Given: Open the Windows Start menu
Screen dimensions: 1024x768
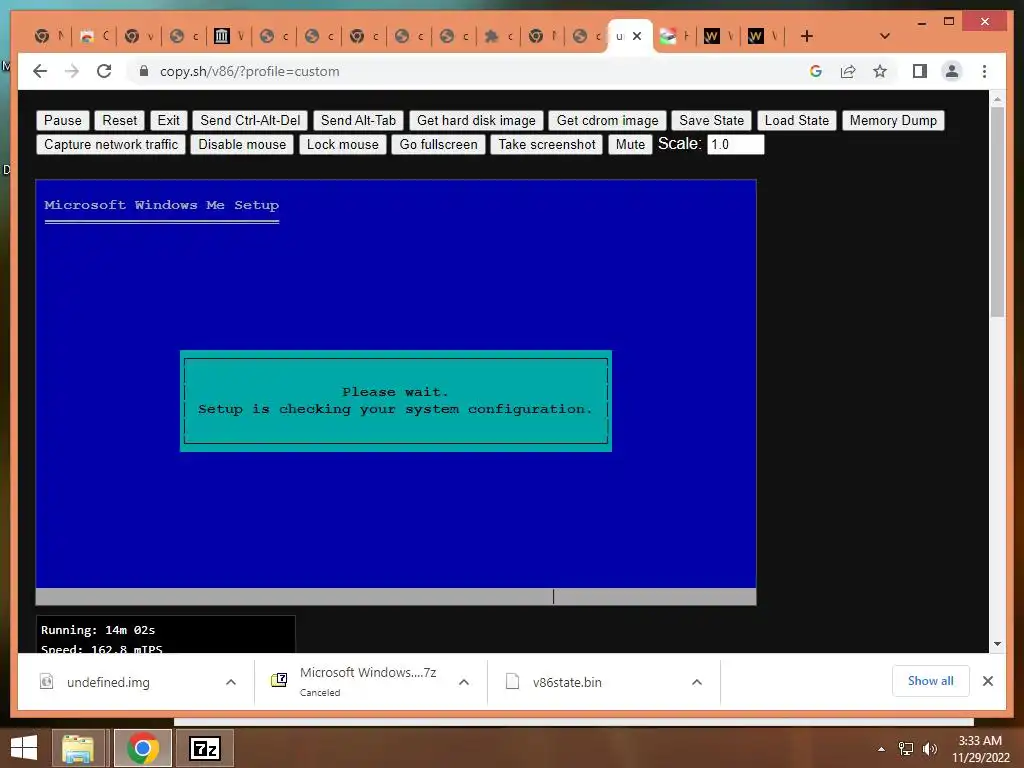Looking at the screenshot, I should [24, 748].
